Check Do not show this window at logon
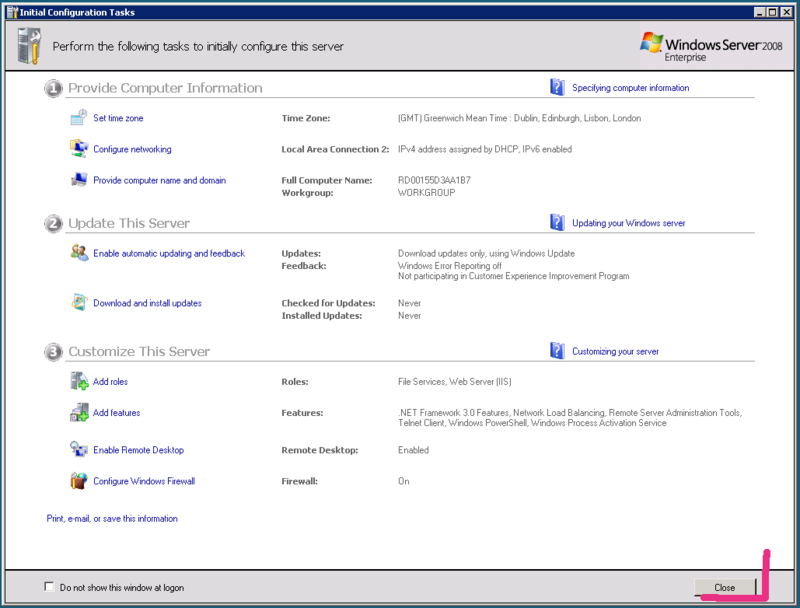The width and height of the screenshot is (800, 608). pos(49,587)
